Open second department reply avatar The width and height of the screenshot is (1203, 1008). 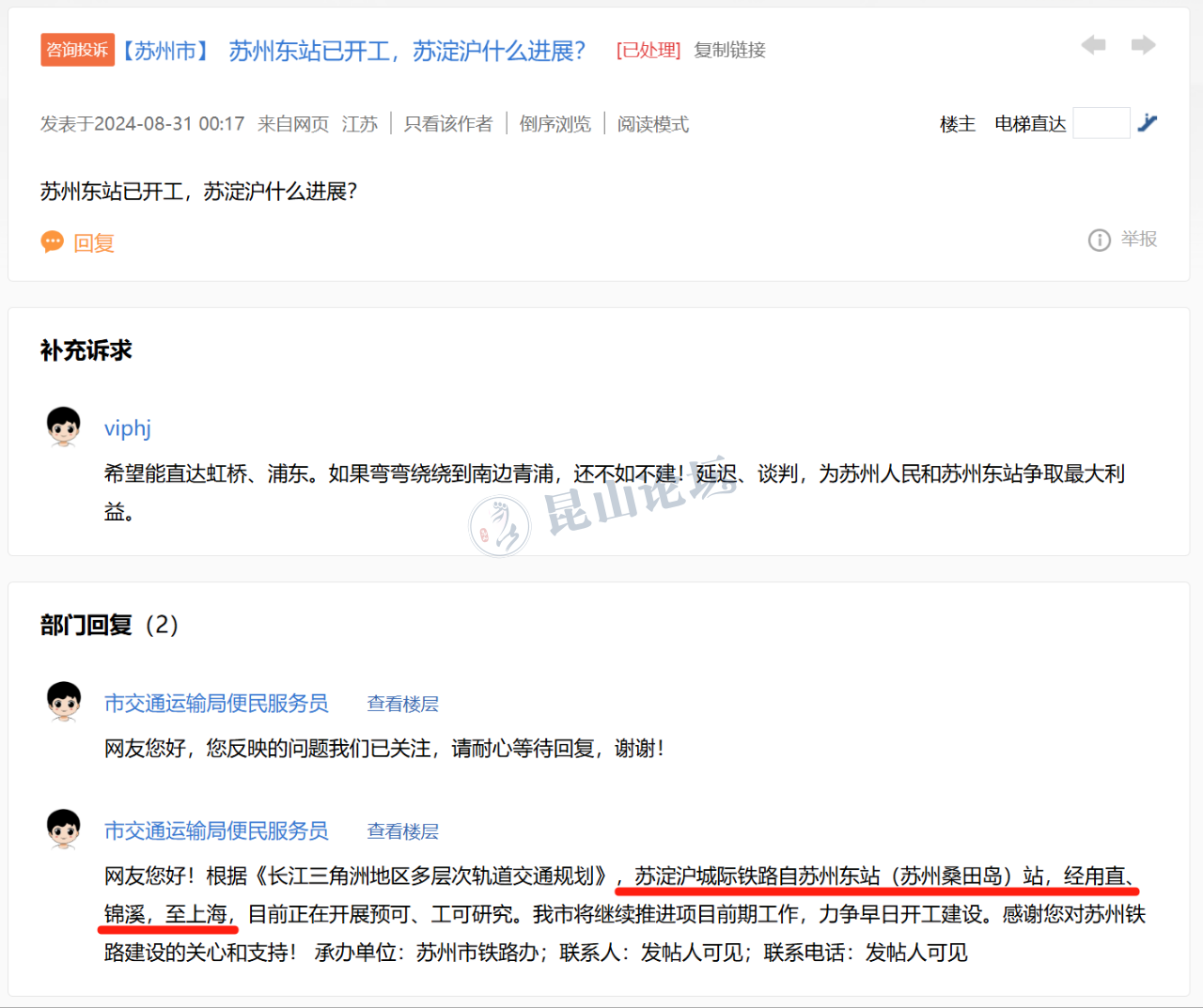tap(64, 830)
